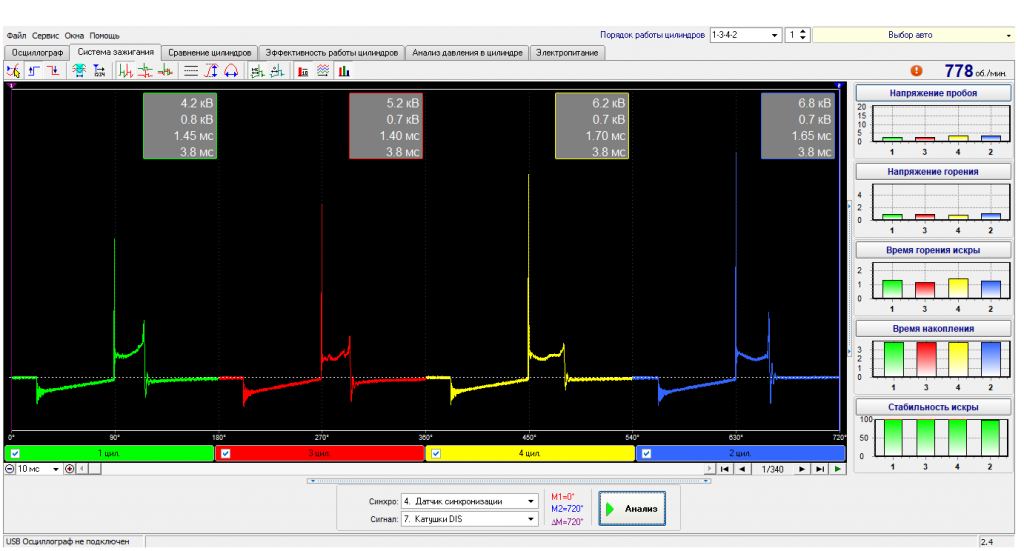Click the yellow cylinder 4 measurement box
The image size is (1024, 551).
click(592, 126)
